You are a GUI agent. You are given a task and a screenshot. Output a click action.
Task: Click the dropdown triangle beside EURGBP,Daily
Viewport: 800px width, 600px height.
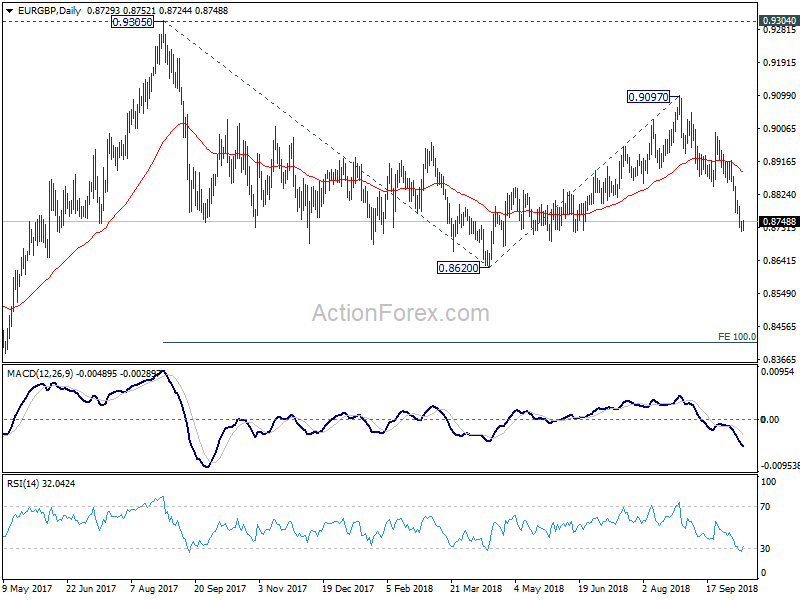[9, 10]
